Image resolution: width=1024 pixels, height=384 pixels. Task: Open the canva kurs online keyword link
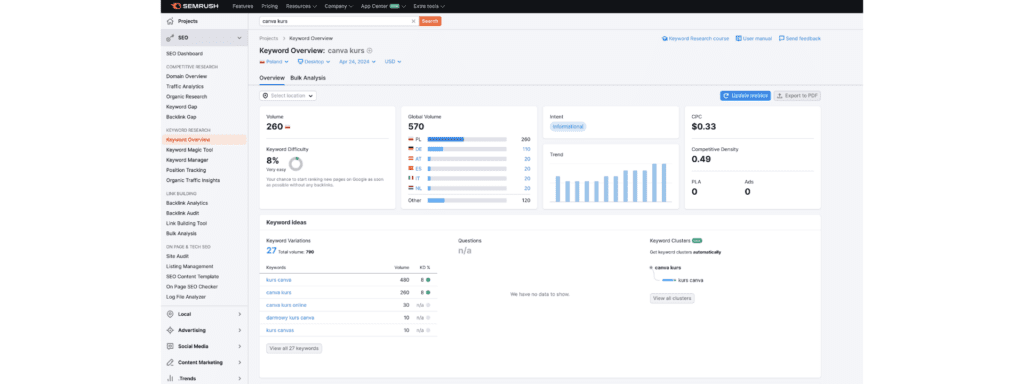286,305
